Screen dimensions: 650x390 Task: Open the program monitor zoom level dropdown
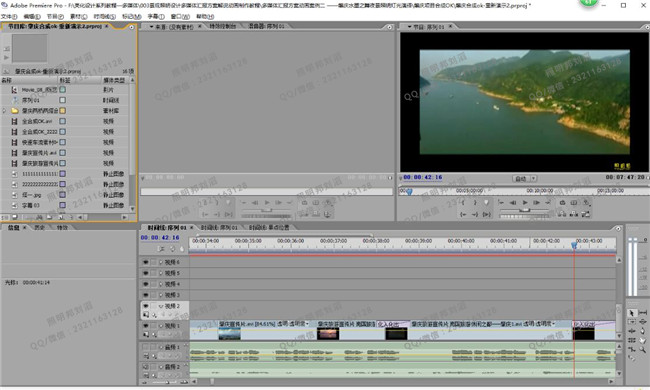click(526, 179)
